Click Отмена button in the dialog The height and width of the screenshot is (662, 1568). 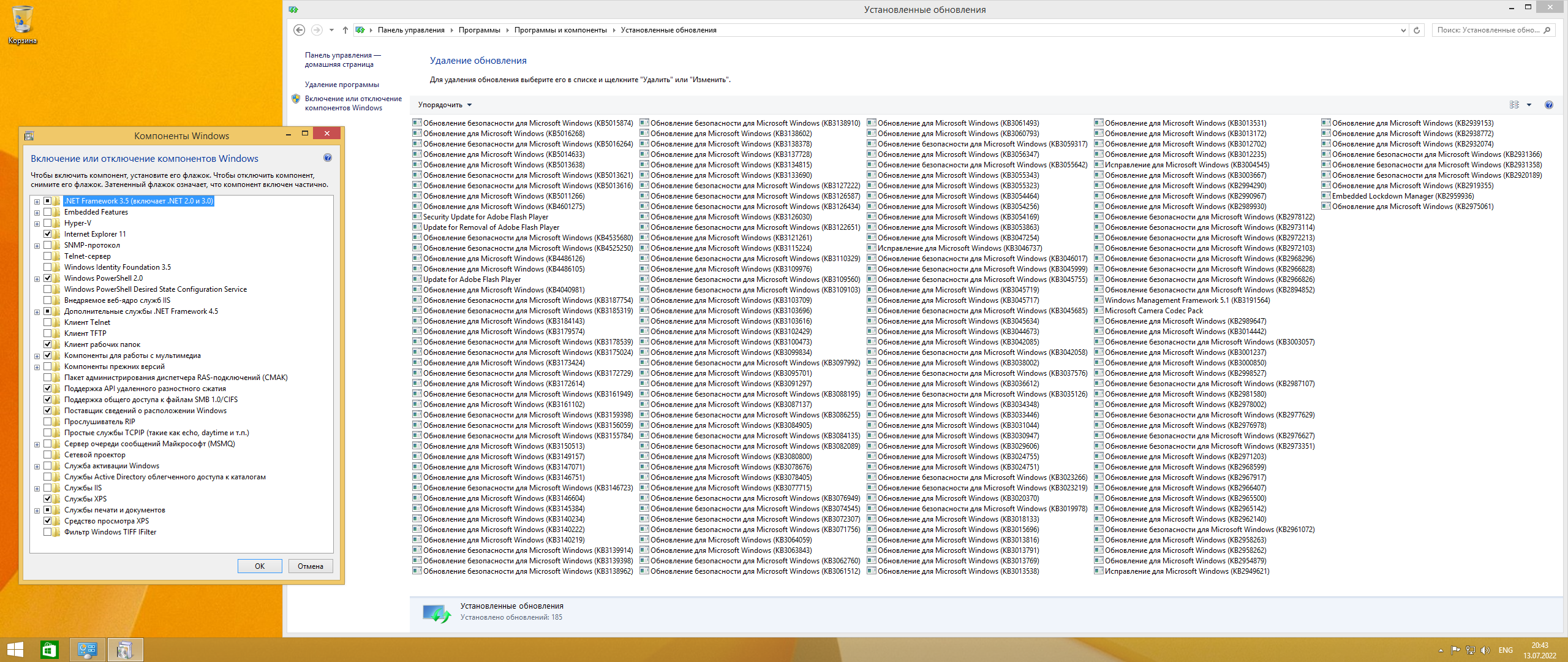[x=311, y=566]
